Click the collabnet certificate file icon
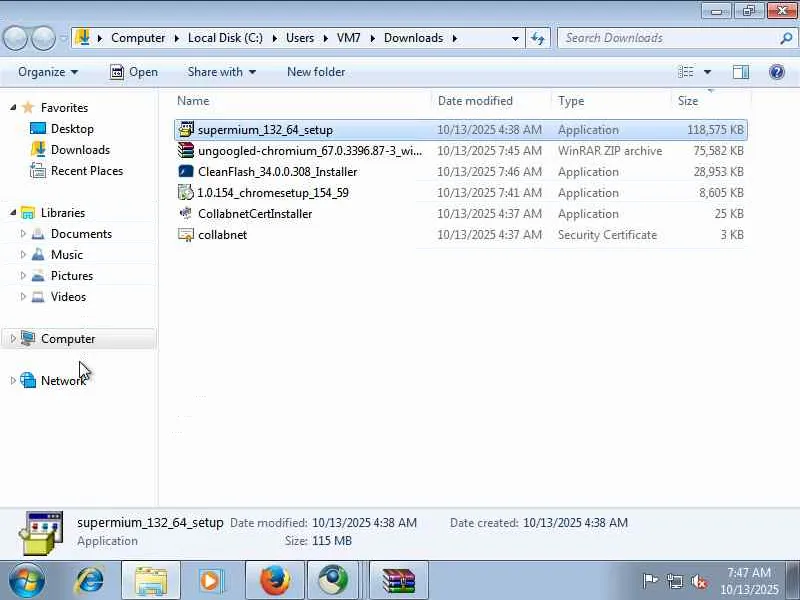The height and width of the screenshot is (600, 800). click(x=186, y=235)
